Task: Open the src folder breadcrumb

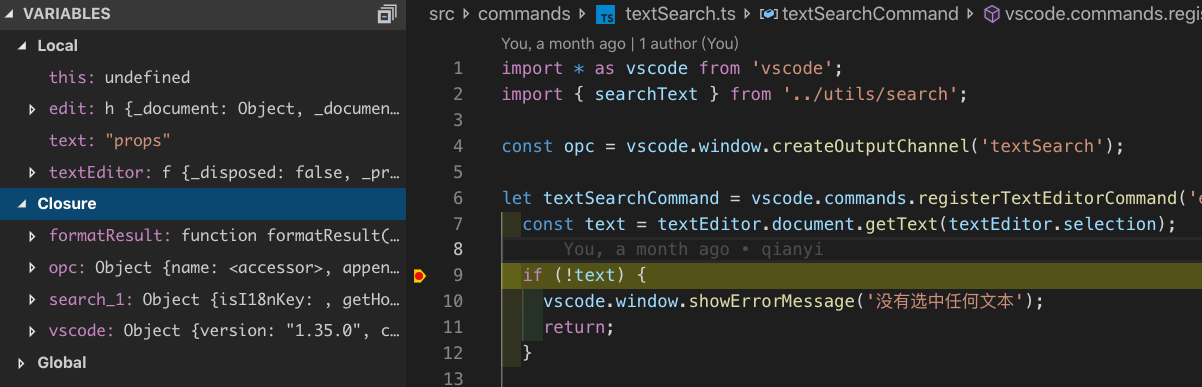Action: (440, 14)
